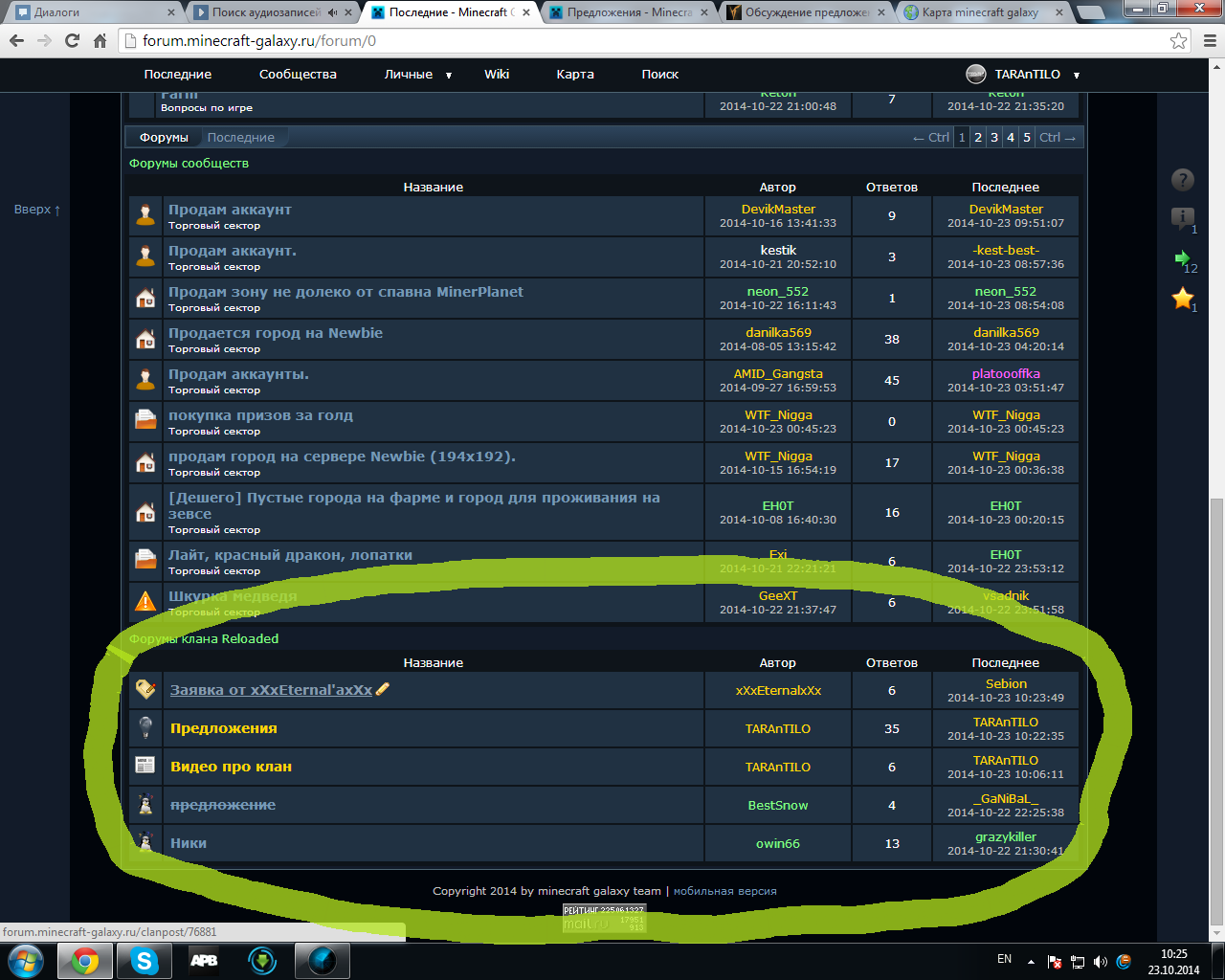Screen dimensions: 1225x980
Task: Click the icon beside 'Ники' topic
Action: pyautogui.click(x=145, y=842)
